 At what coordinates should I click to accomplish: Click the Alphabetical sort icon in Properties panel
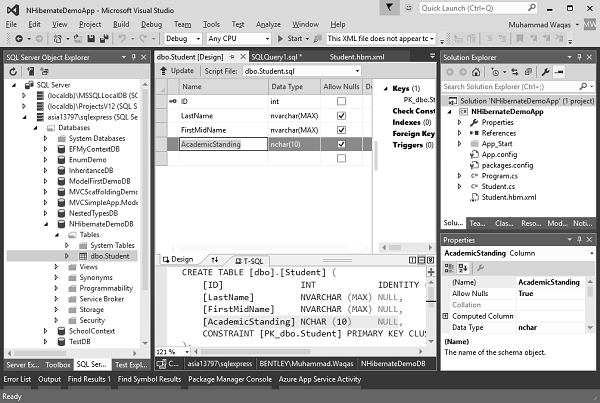coord(462,268)
